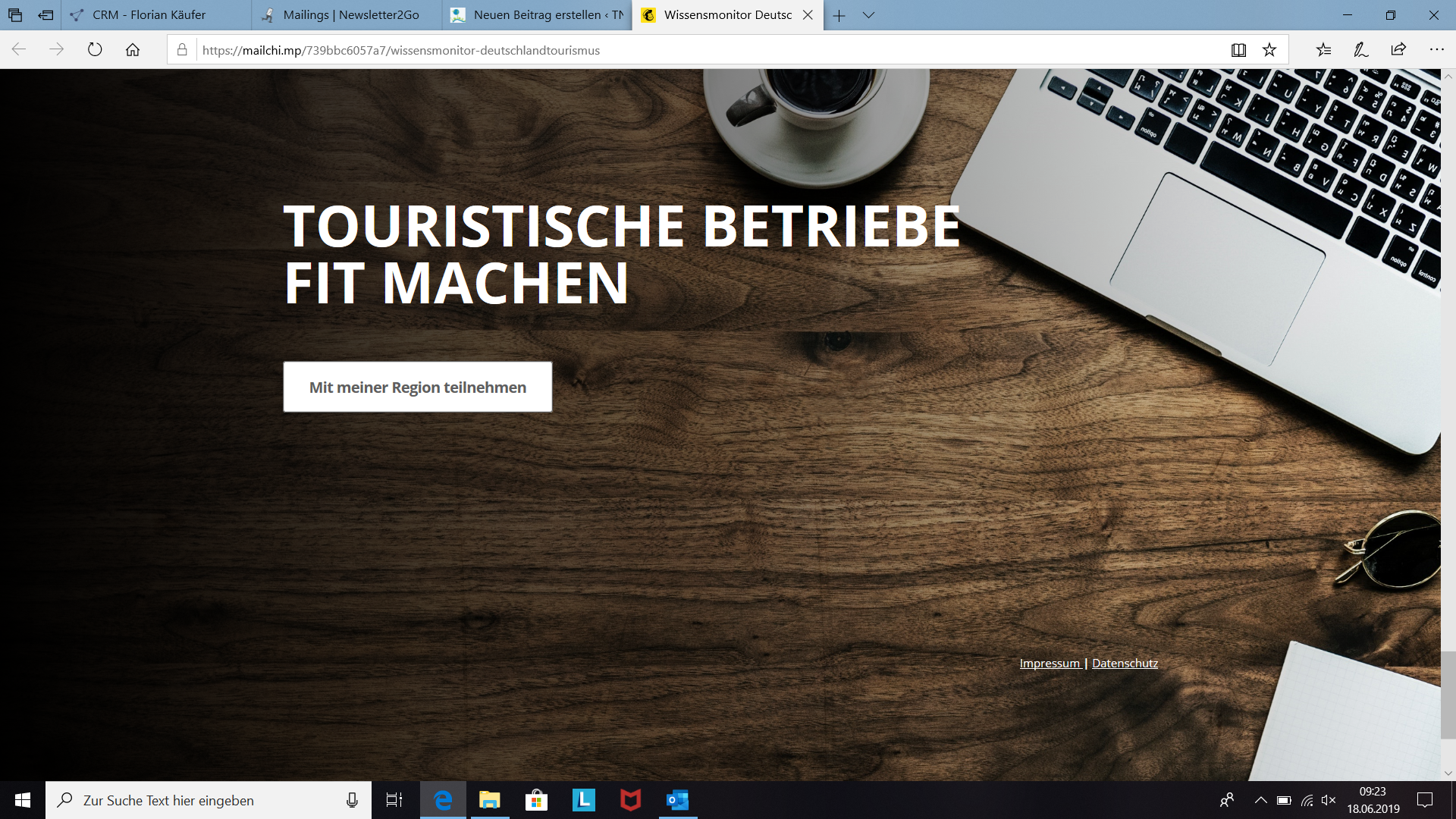Screen dimensions: 1456x819
Task: Share this page via share icon
Action: [1398, 50]
